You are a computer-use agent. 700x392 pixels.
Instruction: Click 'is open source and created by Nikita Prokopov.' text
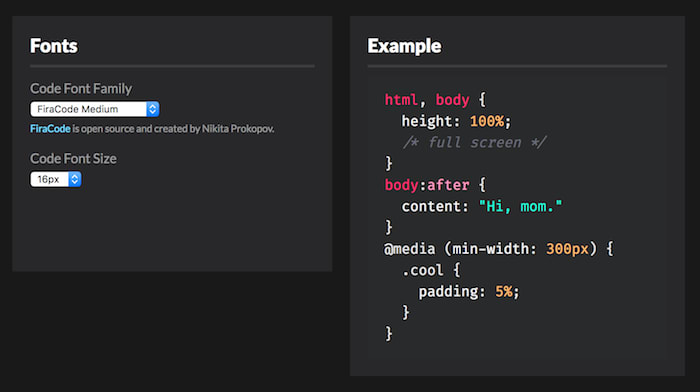(x=173, y=129)
